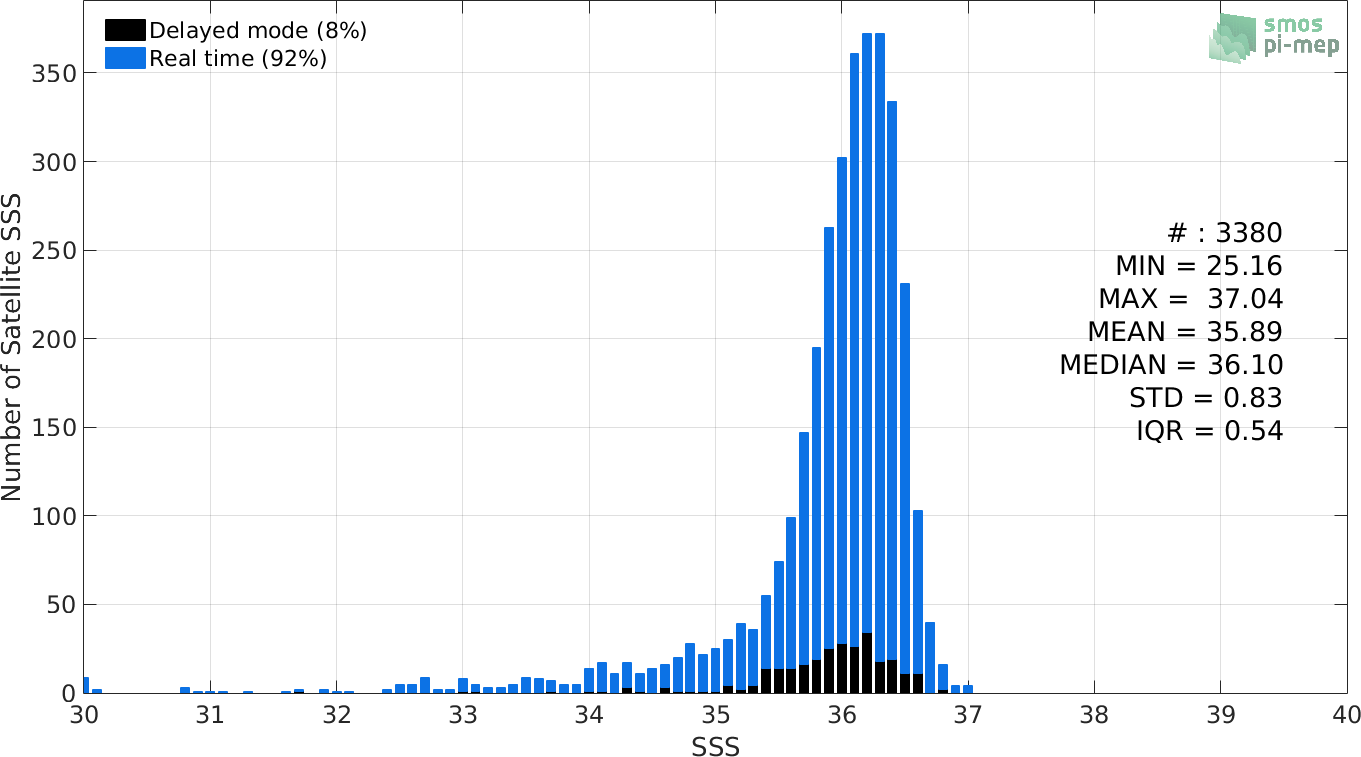Click the x-axis tick label 38
This screenshot has height=757, width=1361.
(x=1095, y=716)
